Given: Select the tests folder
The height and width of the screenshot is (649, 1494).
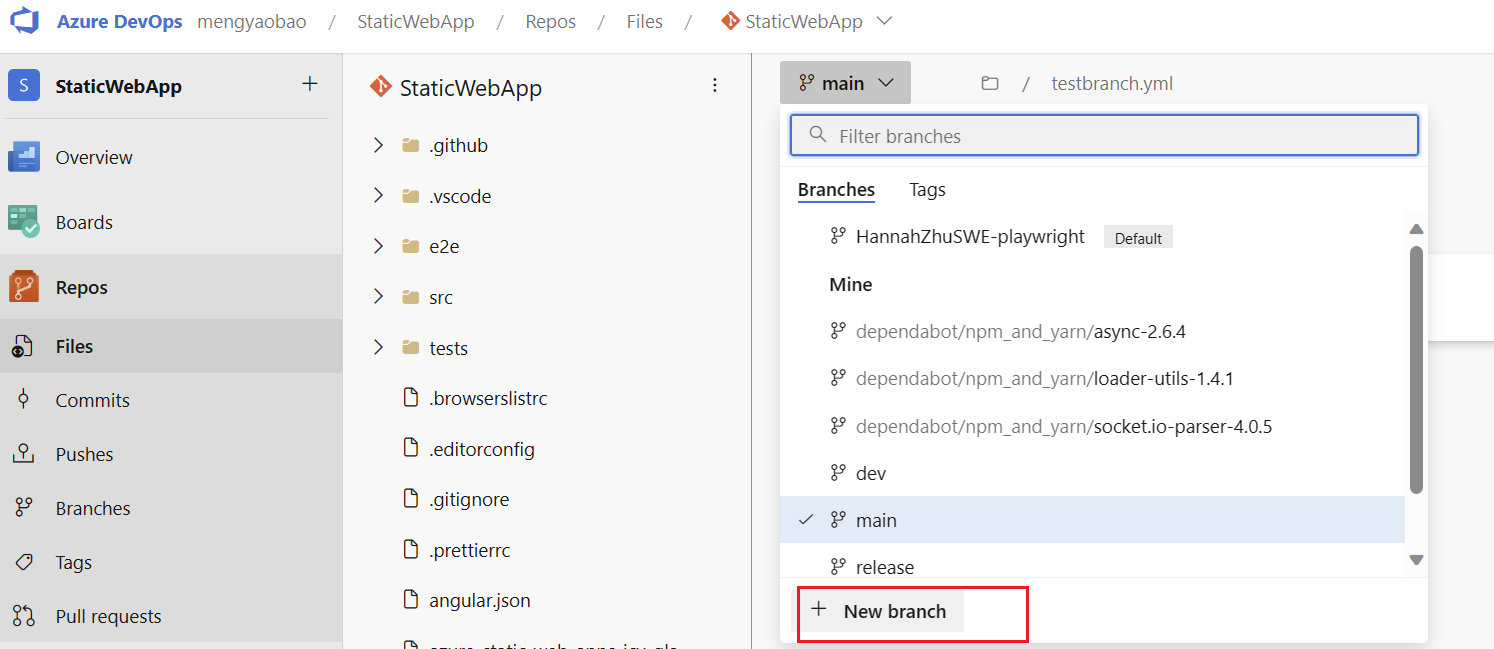Looking at the screenshot, I should [449, 348].
